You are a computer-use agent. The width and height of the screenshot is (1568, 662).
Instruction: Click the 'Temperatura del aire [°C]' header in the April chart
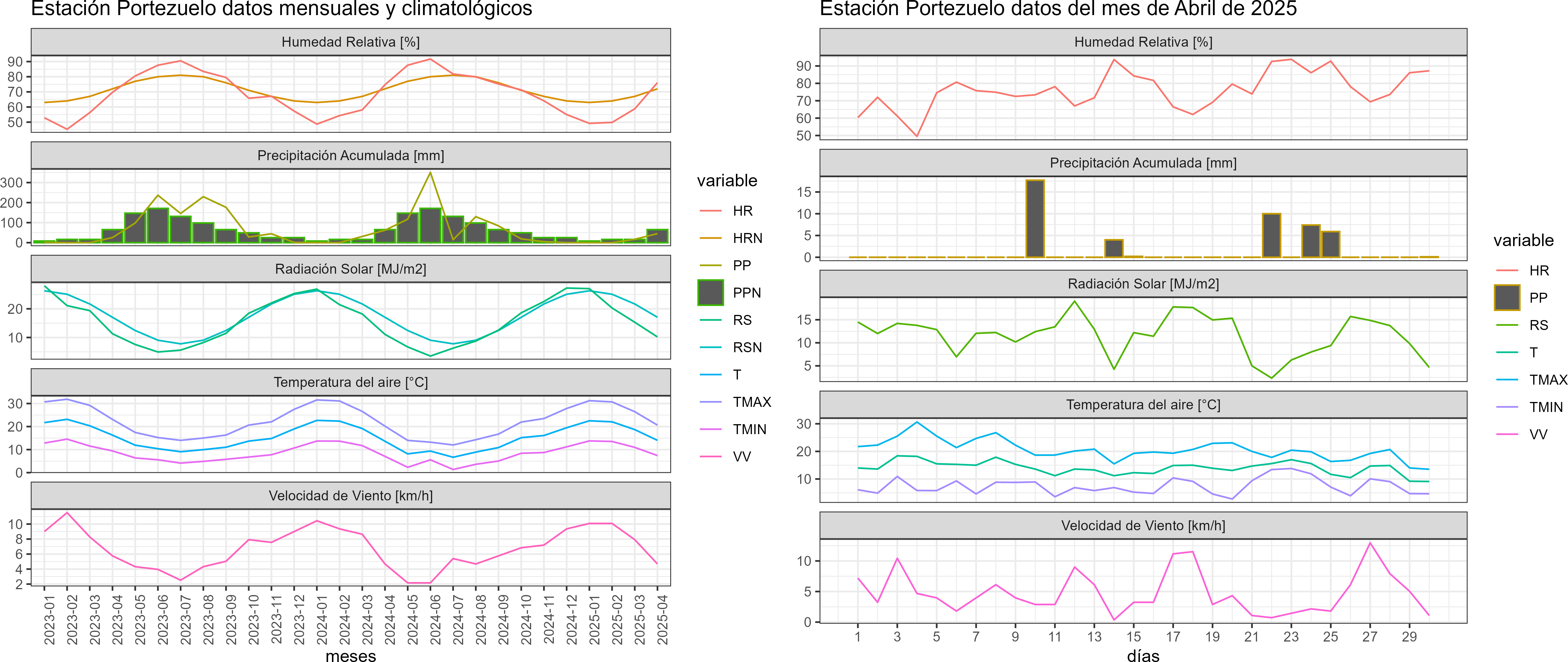pos(1143,405)
